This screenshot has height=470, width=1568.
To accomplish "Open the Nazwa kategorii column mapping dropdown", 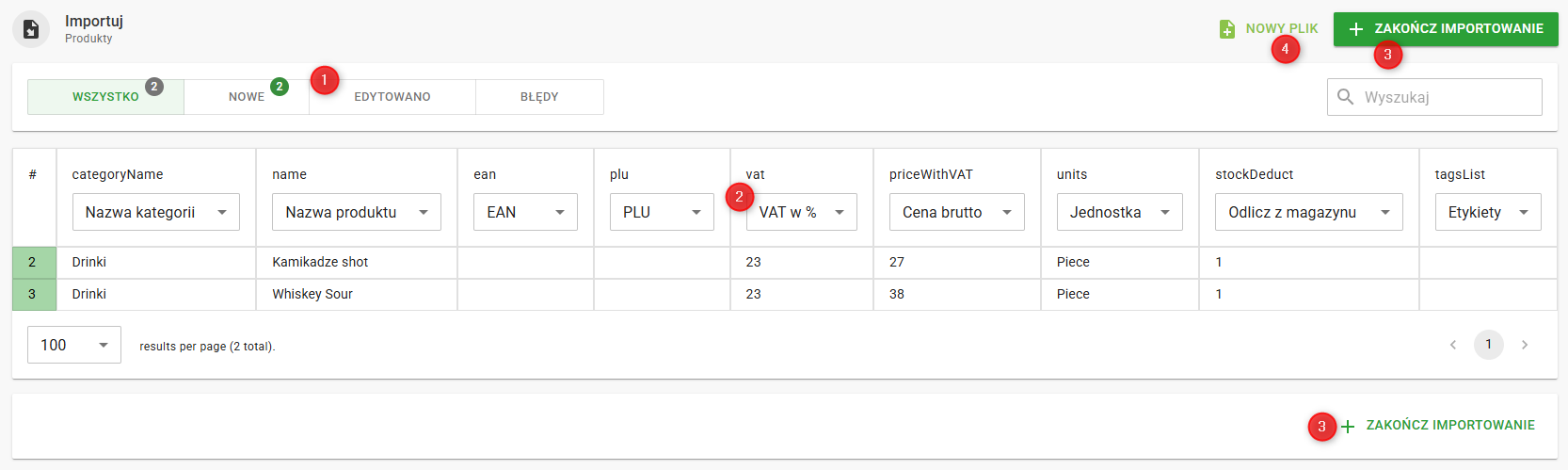I will pos(156,212).
